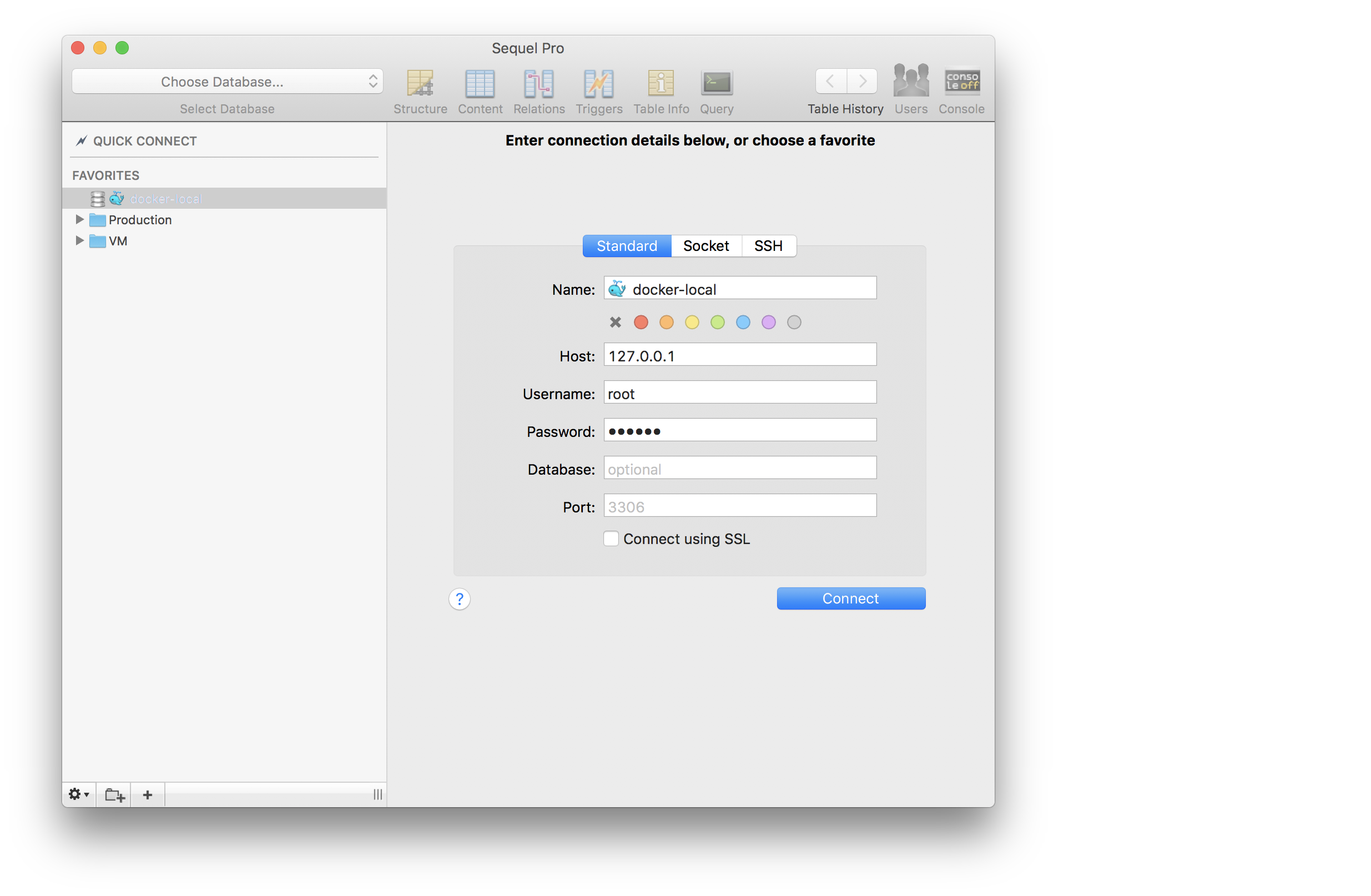The image size is (1371, 896).
Task: Switch to the Standard connection tab
Action: [x=627, y=246]
